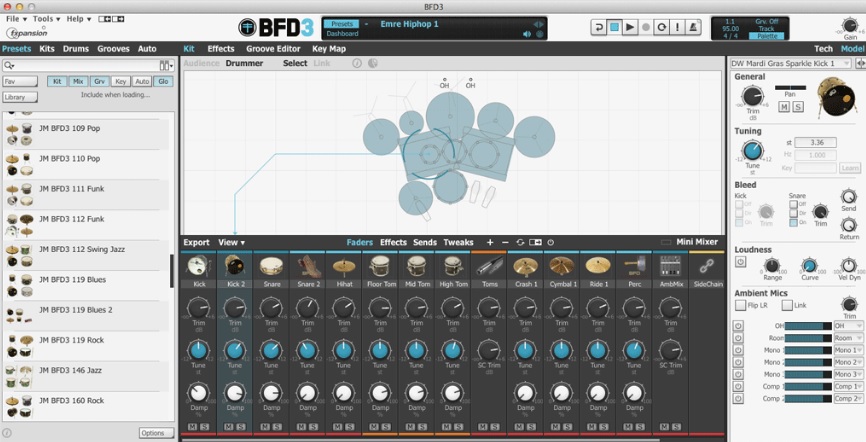Mute the drum with General M button
Screen dimensions: 866x442
point(784,107)
